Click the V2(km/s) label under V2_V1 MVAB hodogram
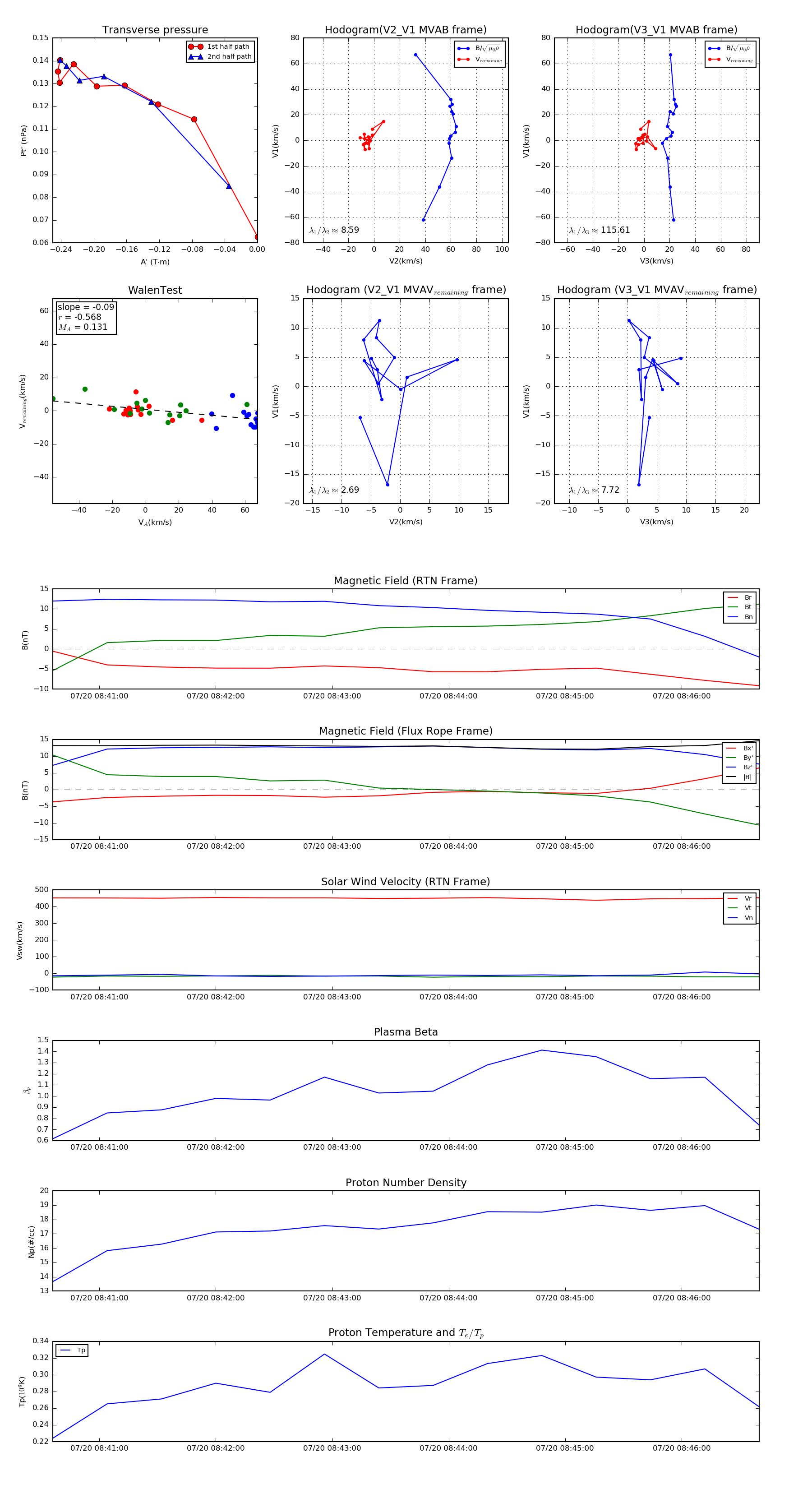The image size is (812, 1489). (x=406, y=261)
